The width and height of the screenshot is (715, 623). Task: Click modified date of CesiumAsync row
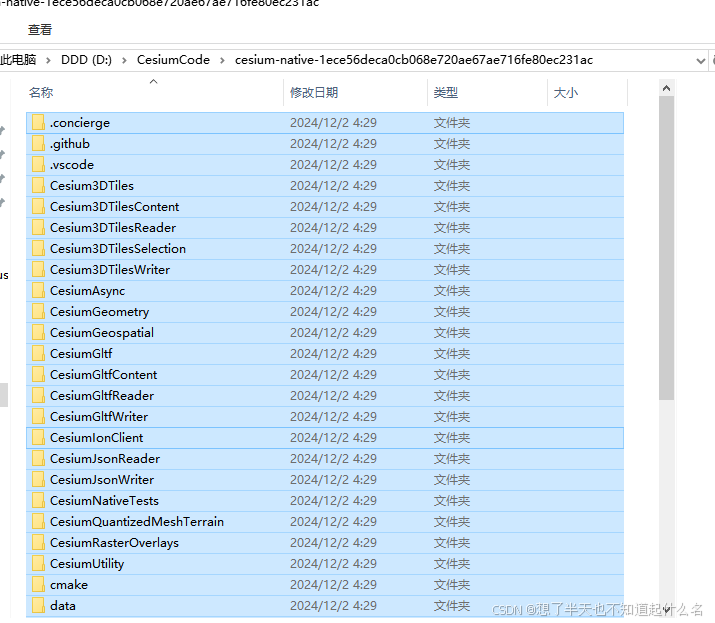tap(333, 291)
